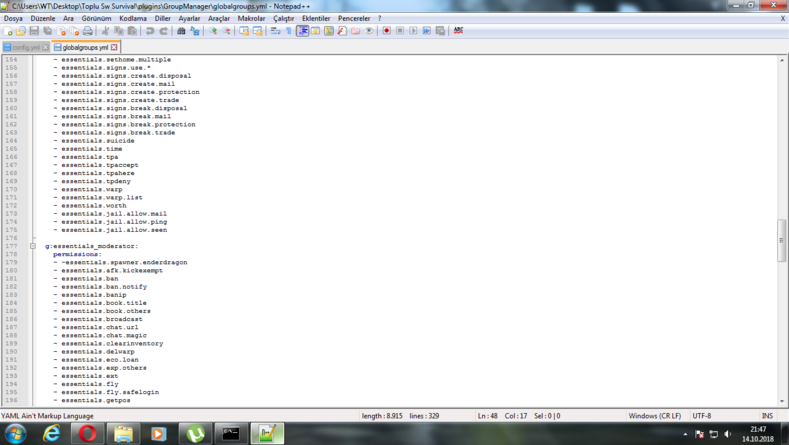Click the vertical scrollbar down arrow

point(782,401)
